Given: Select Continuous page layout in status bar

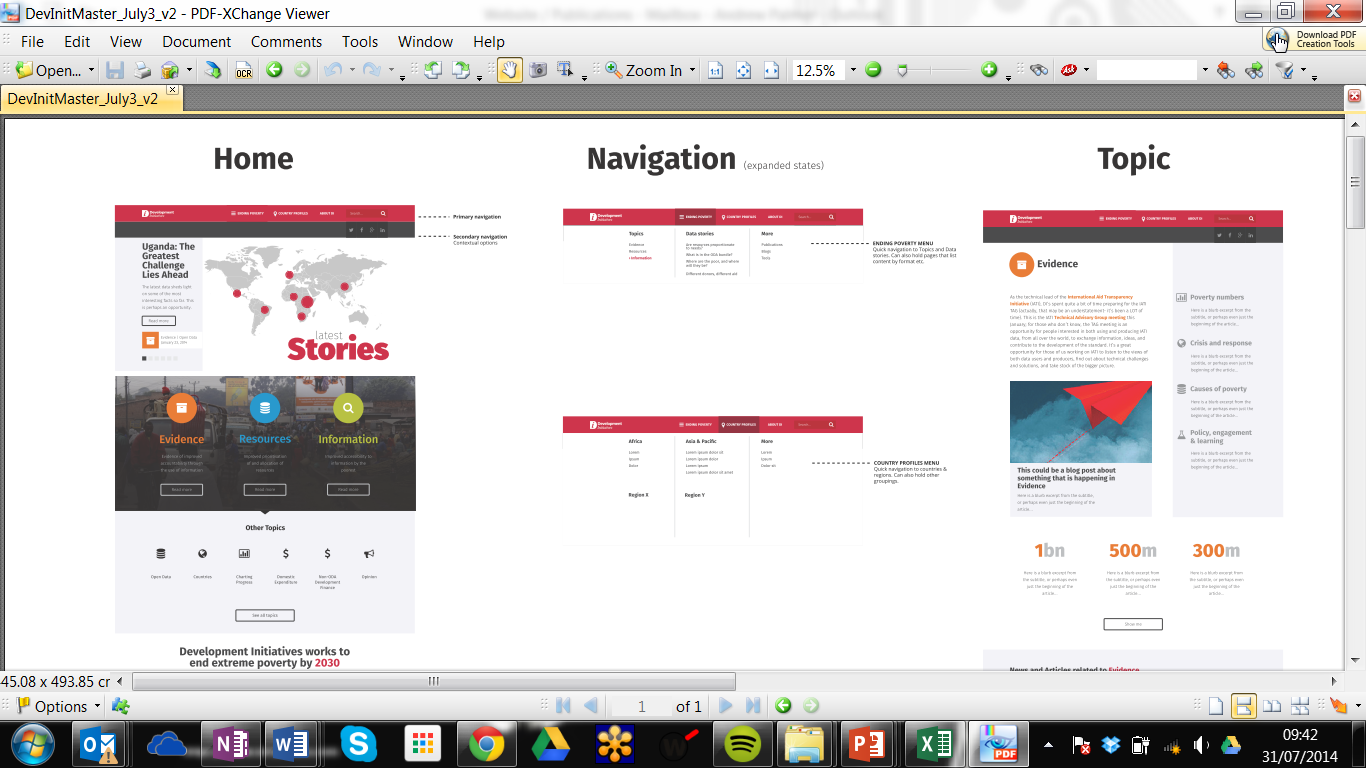Looking at the screenshot, I should tap(1244, 706).
